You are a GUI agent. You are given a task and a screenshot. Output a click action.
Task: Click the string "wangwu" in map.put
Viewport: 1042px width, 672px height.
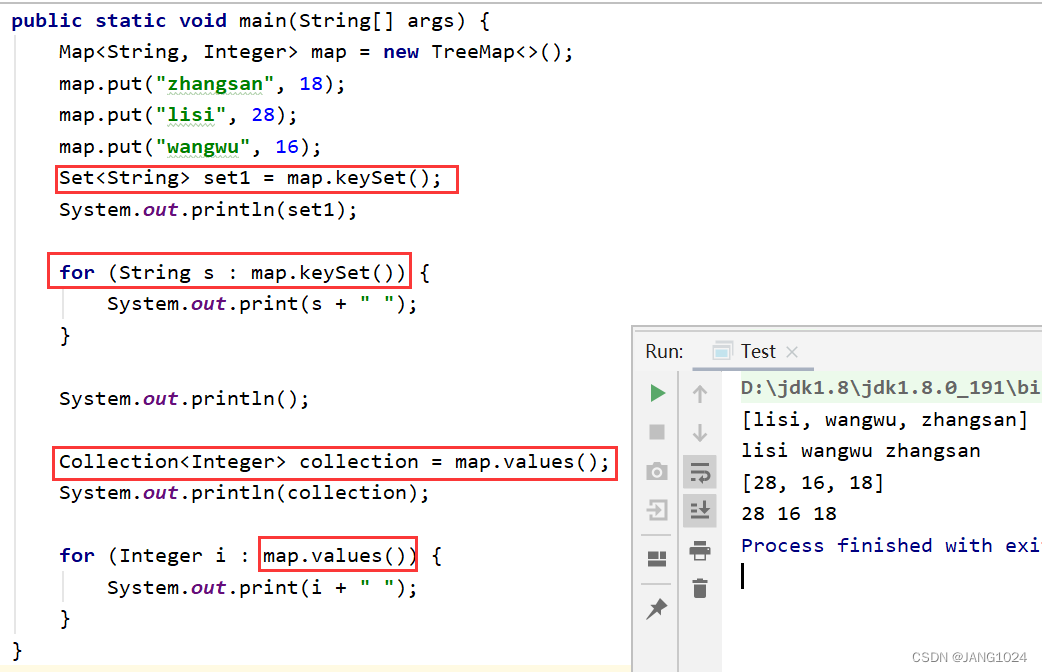click(203, 147)
